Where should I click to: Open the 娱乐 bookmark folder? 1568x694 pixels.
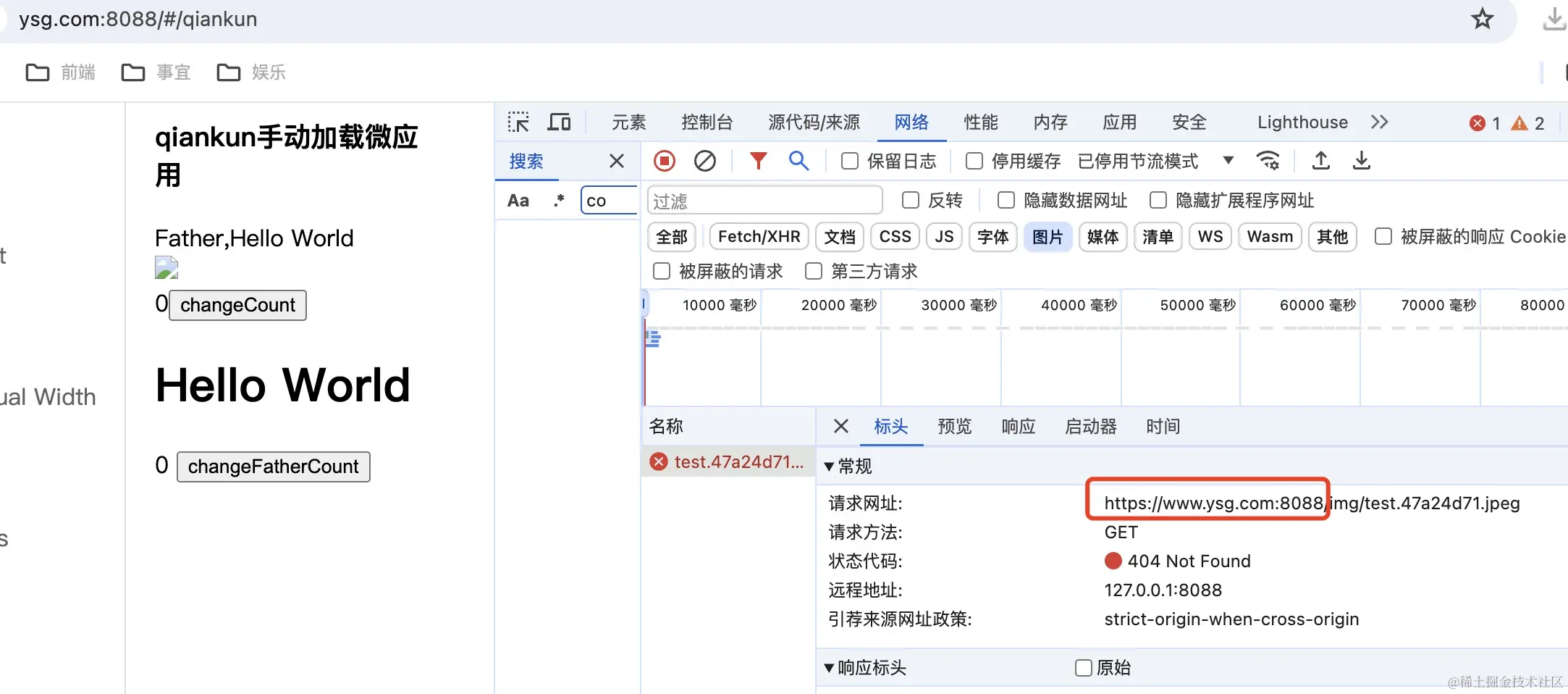(x=252, y=72)
